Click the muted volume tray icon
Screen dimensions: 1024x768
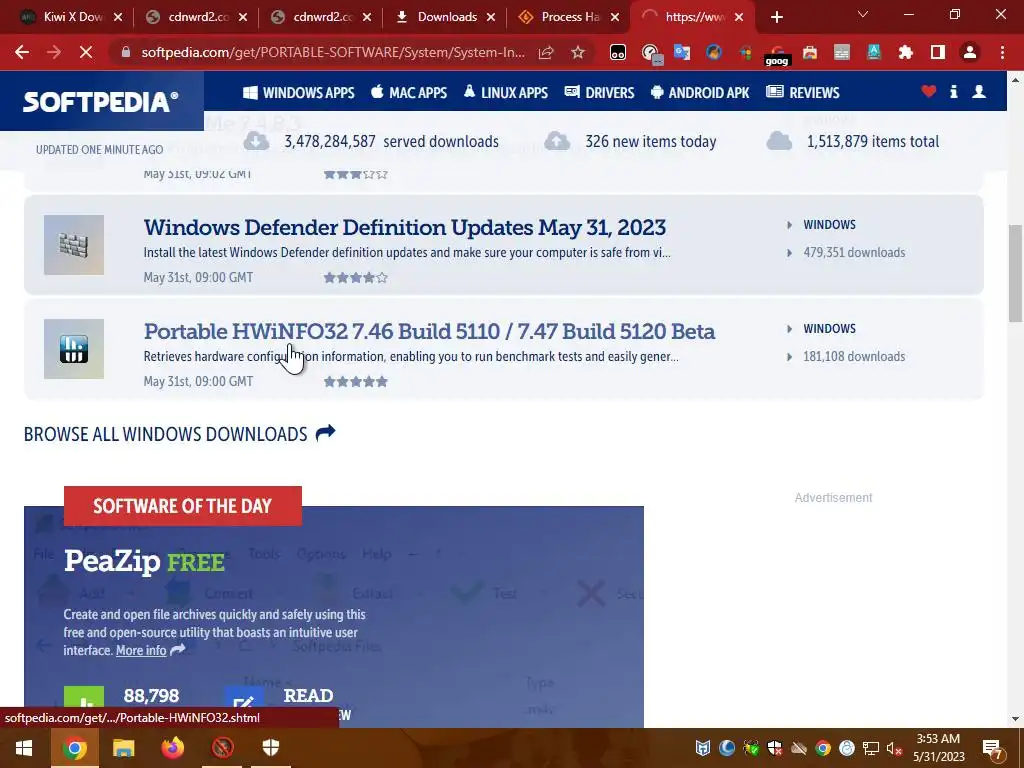[x=894, y=748]
